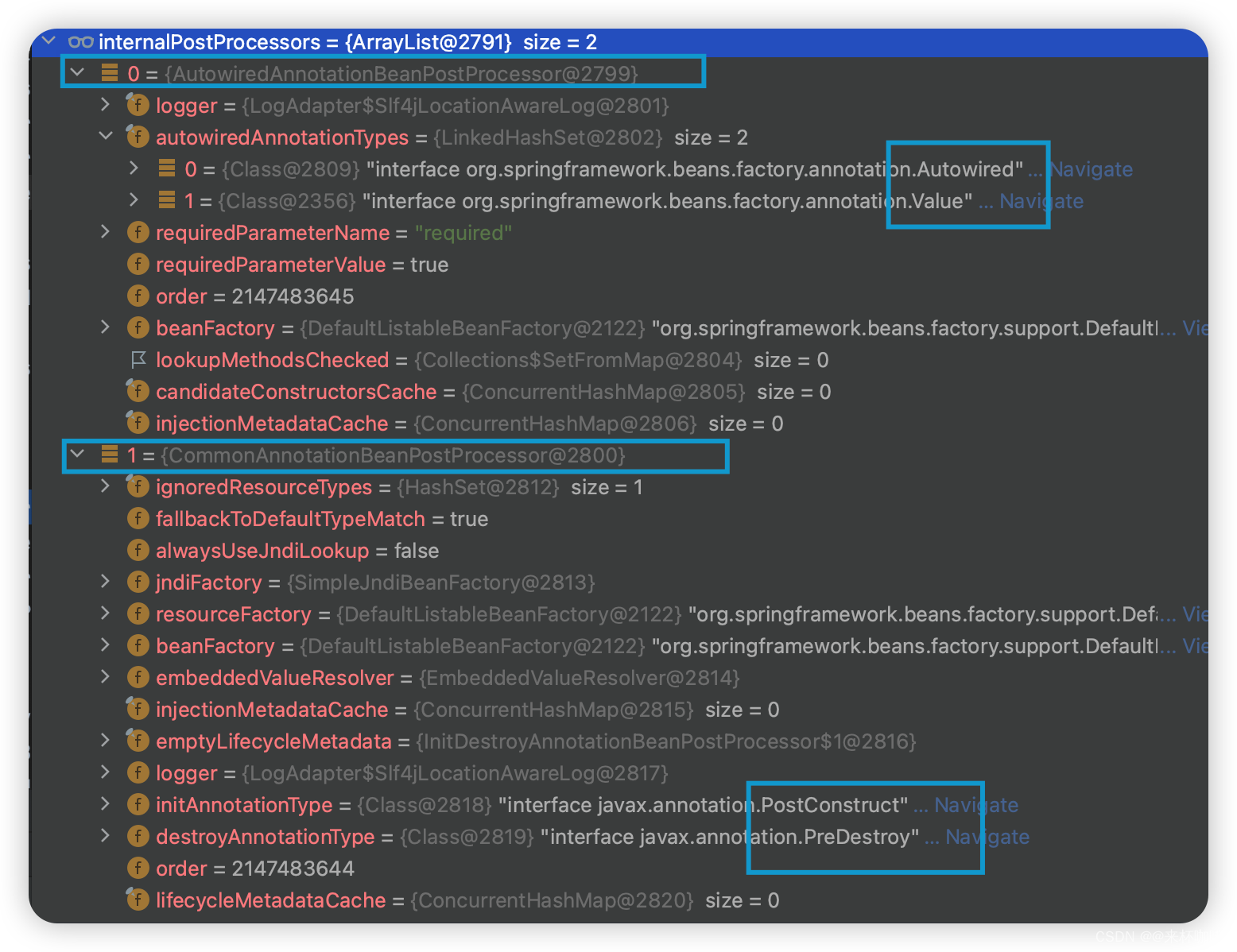Screen dimensions: 1237x952
Task: Navigate to the PreDestroy annotation class
Action: pos(987,837)
